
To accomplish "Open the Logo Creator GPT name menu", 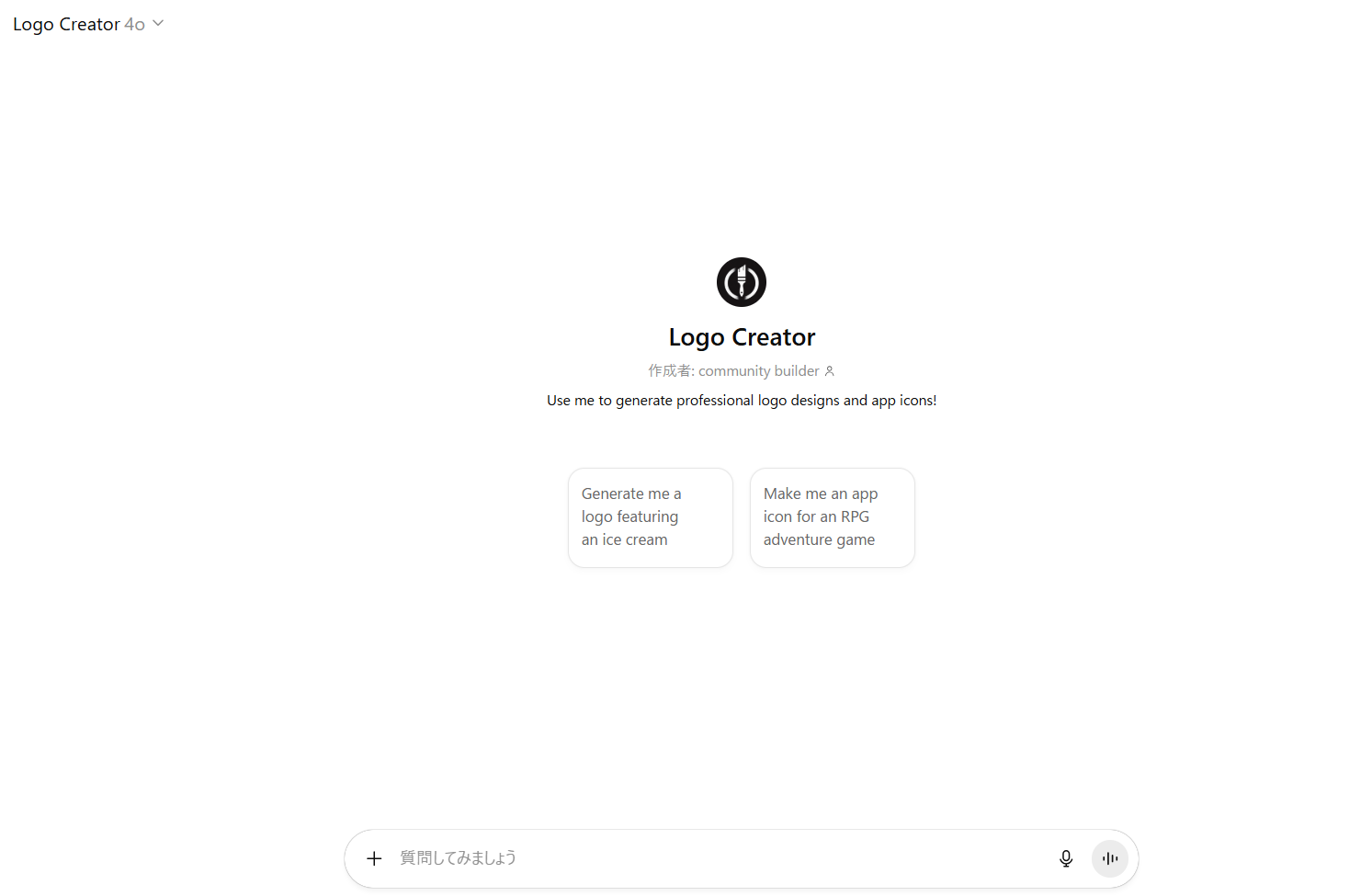I will point(66,24).
